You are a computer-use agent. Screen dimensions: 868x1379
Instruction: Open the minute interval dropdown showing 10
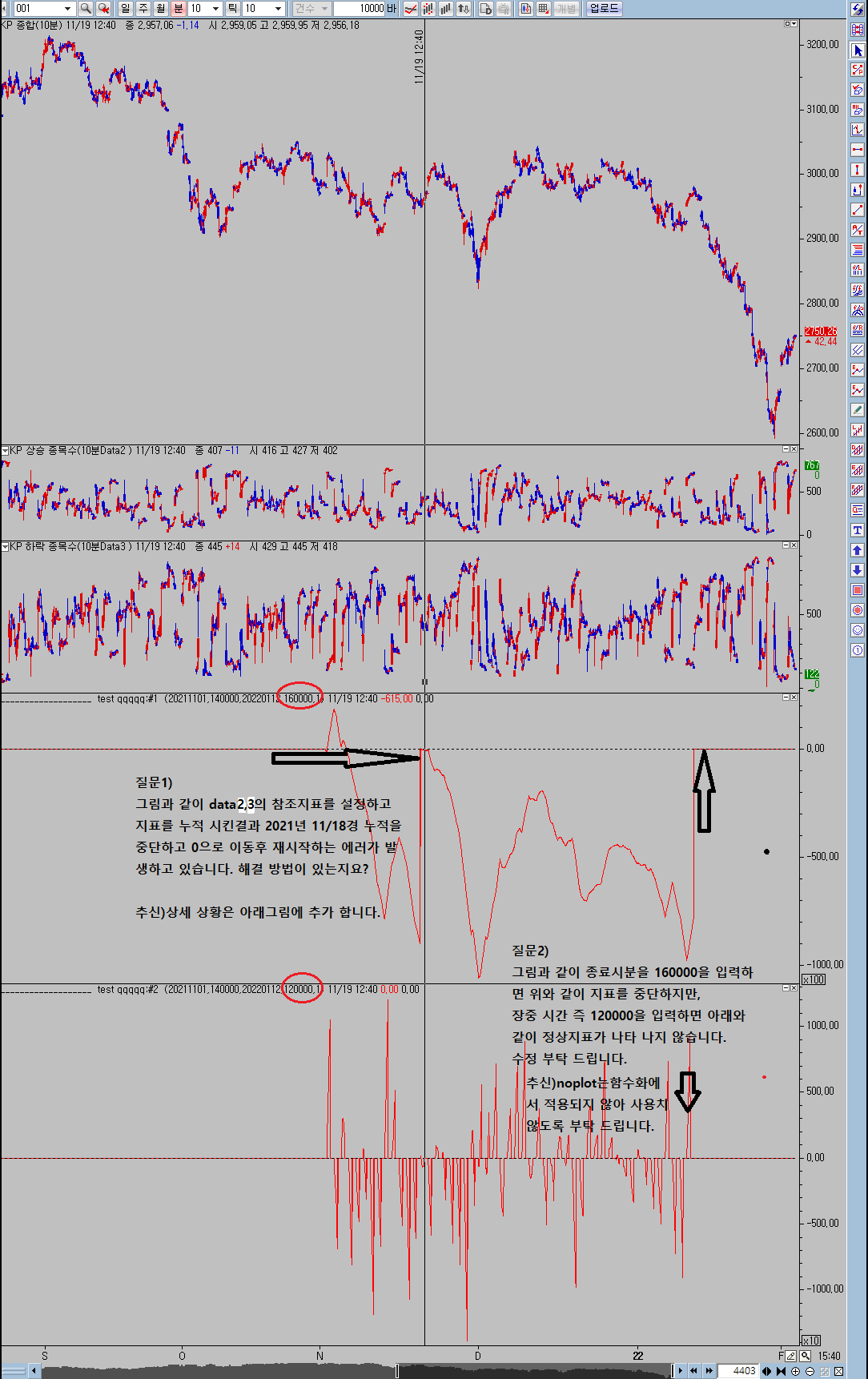[x=215, y=9]
